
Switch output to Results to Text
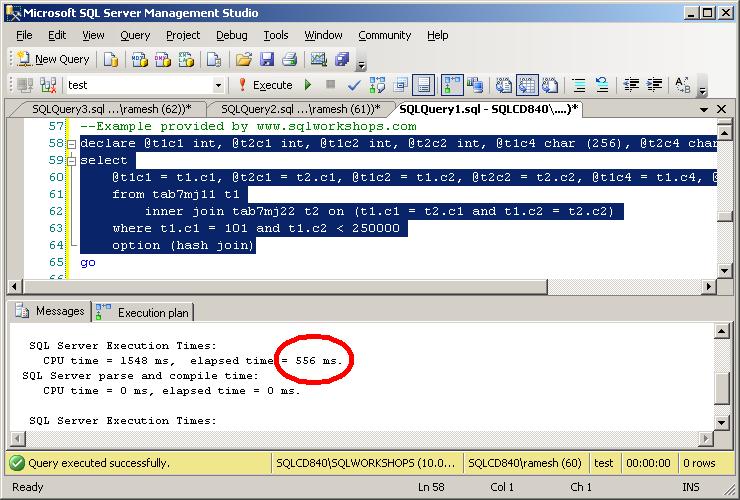[504, 85]
